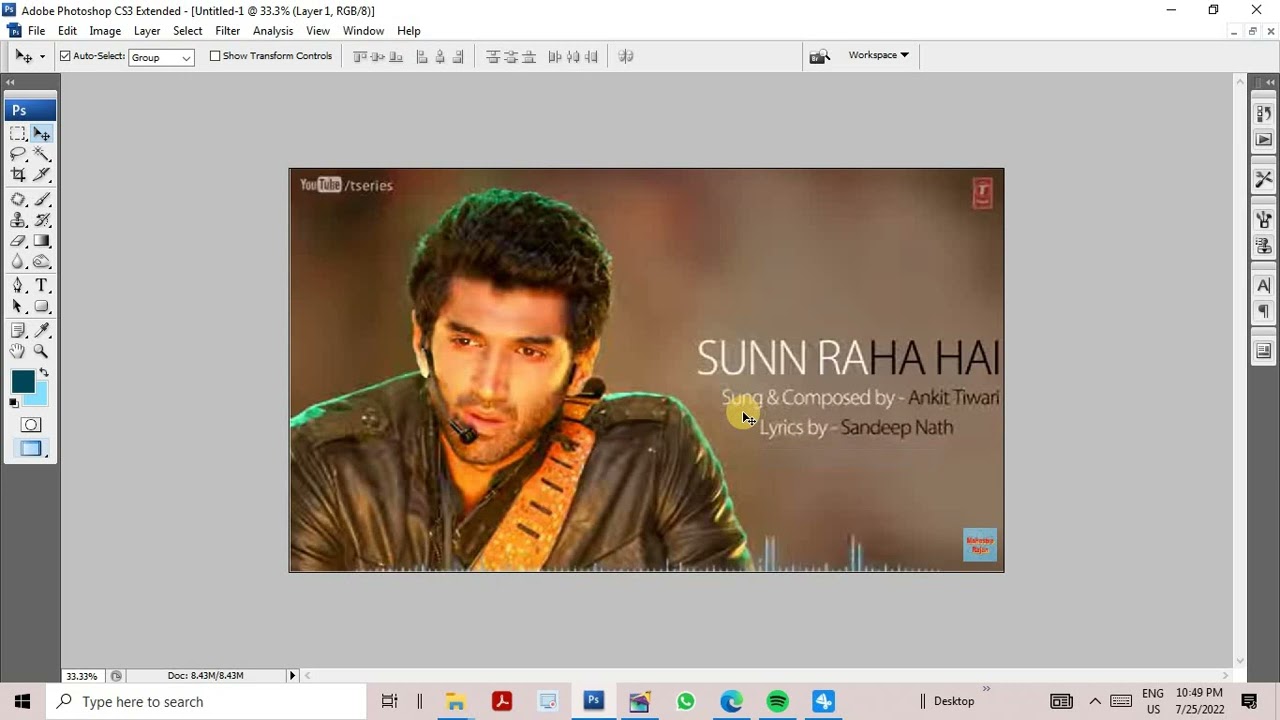The width and height of the screenshot is (1280, 720).
Task: Select the Slice tool
Action: 41,175
